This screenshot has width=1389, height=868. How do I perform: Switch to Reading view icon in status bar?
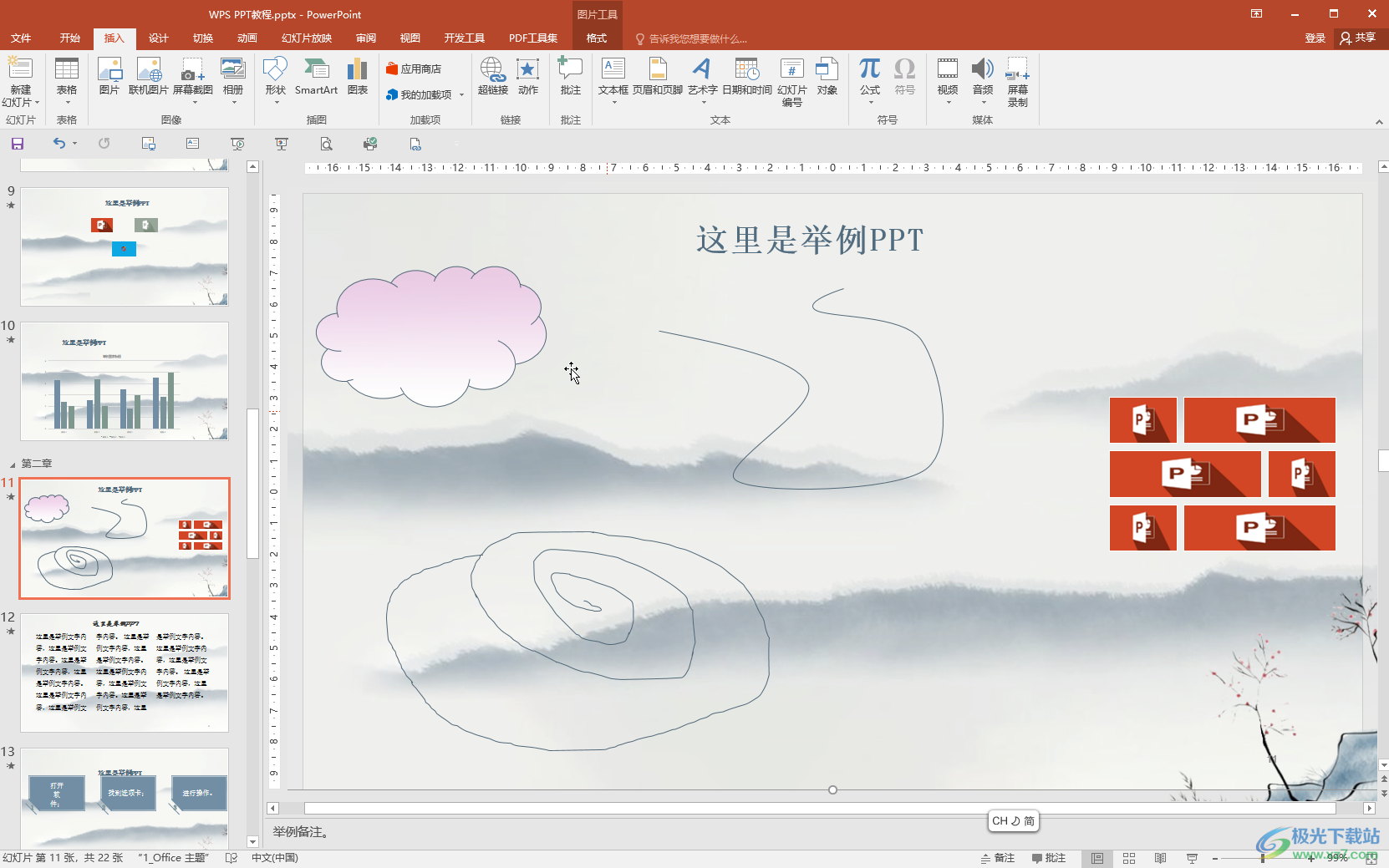click(1160, 858)
